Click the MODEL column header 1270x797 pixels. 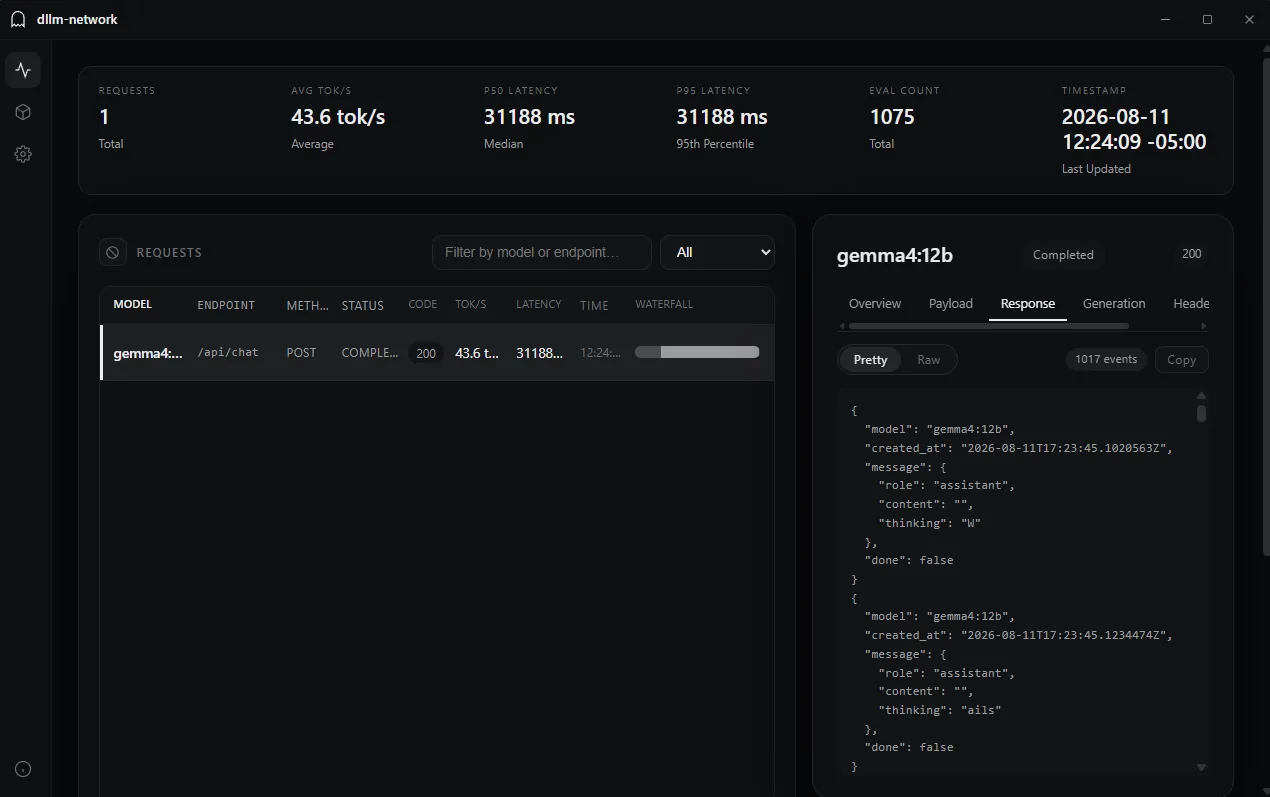click(x=132, y=304)
